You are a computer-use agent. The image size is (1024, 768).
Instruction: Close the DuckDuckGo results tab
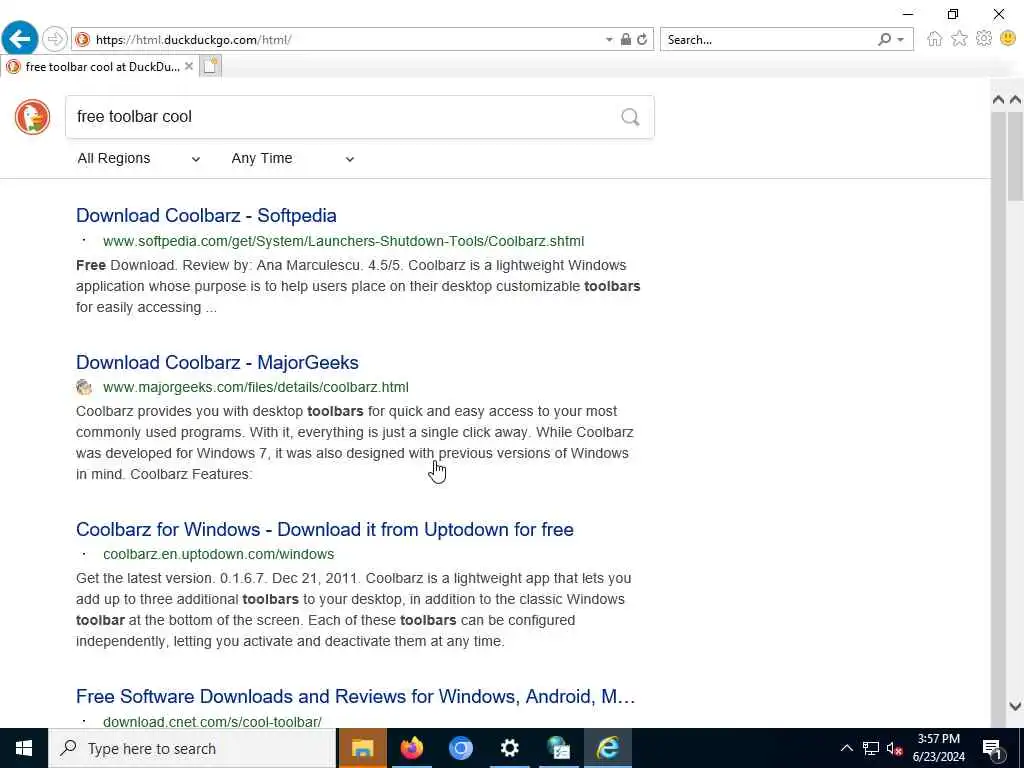[189, 66]
